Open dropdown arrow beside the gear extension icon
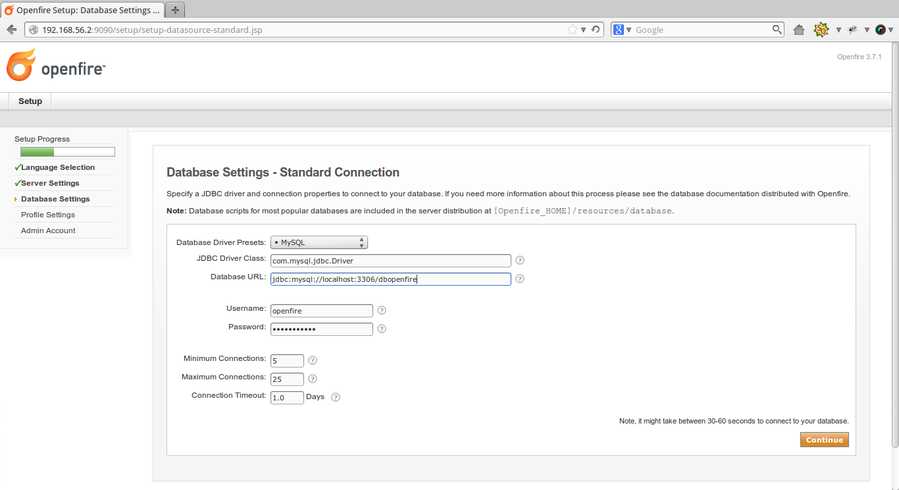 [838, 30]
